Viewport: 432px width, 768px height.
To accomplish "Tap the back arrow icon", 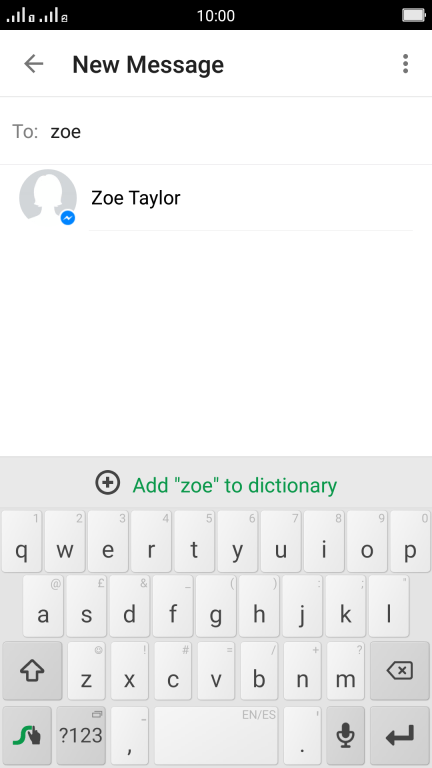I will coord(34,64).
